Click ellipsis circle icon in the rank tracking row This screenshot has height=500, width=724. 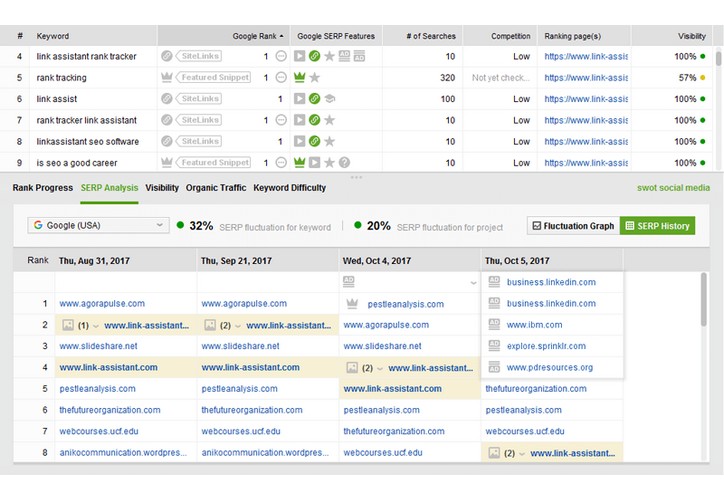pyautogui.click(x=281, y=77)
